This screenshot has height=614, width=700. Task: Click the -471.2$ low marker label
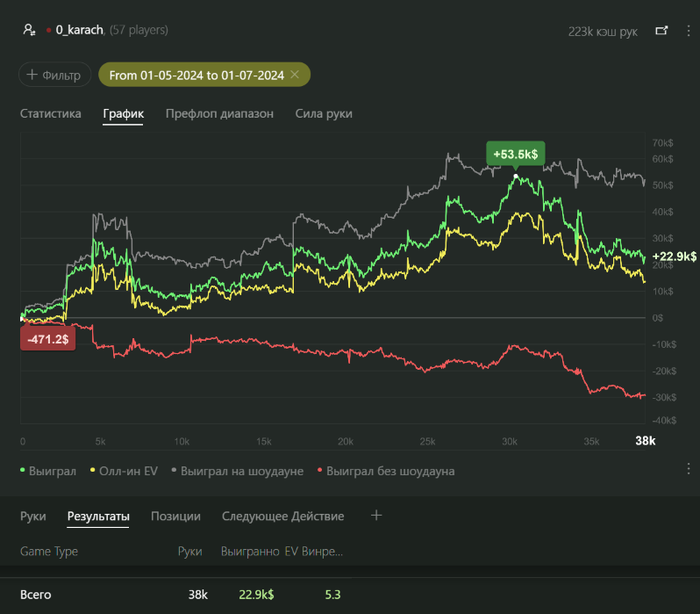click(x=48, y=340)
